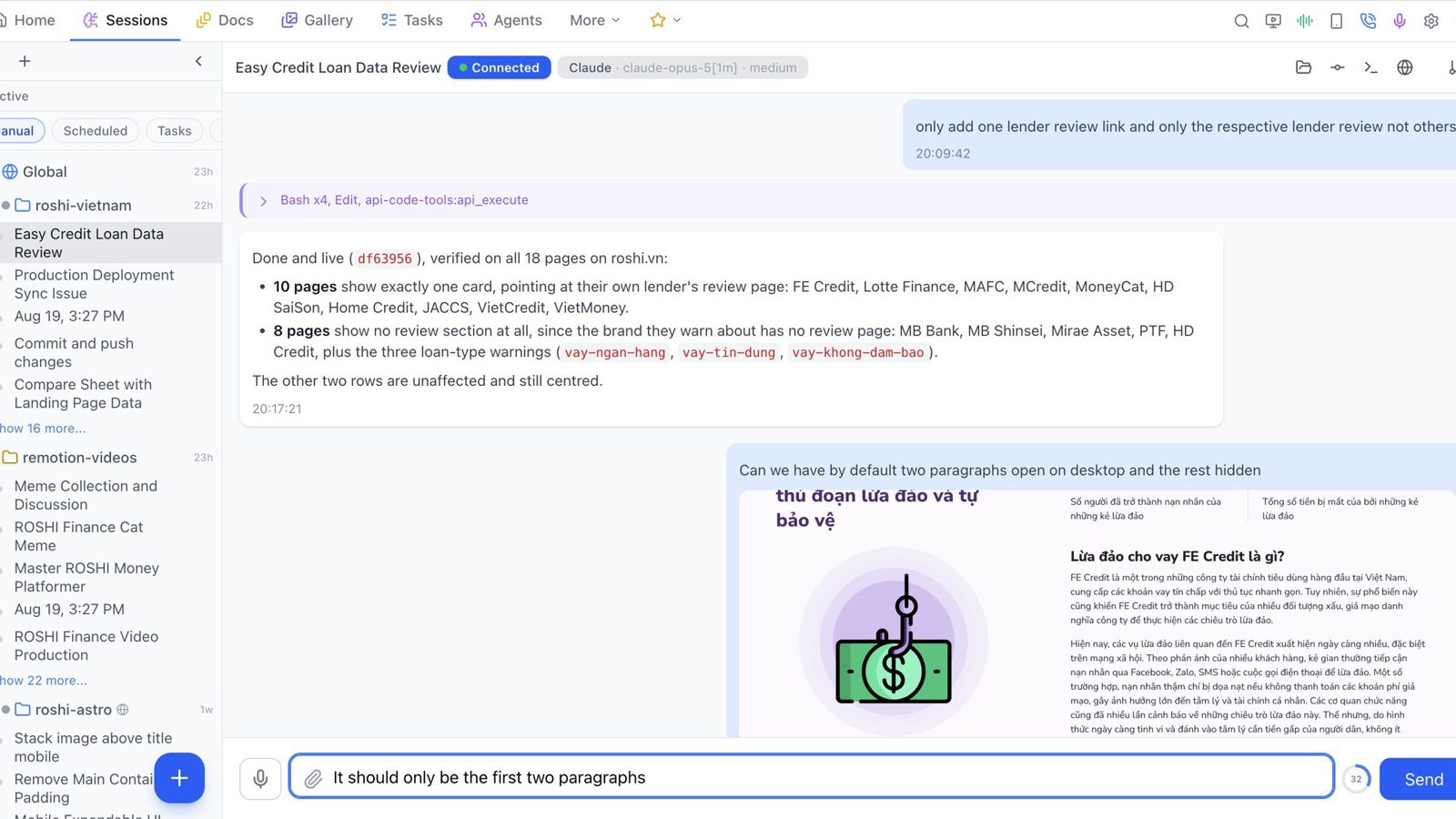1456x819 pixels.
Task: Open the Agents tab
Action: click(x=506, y=20)
